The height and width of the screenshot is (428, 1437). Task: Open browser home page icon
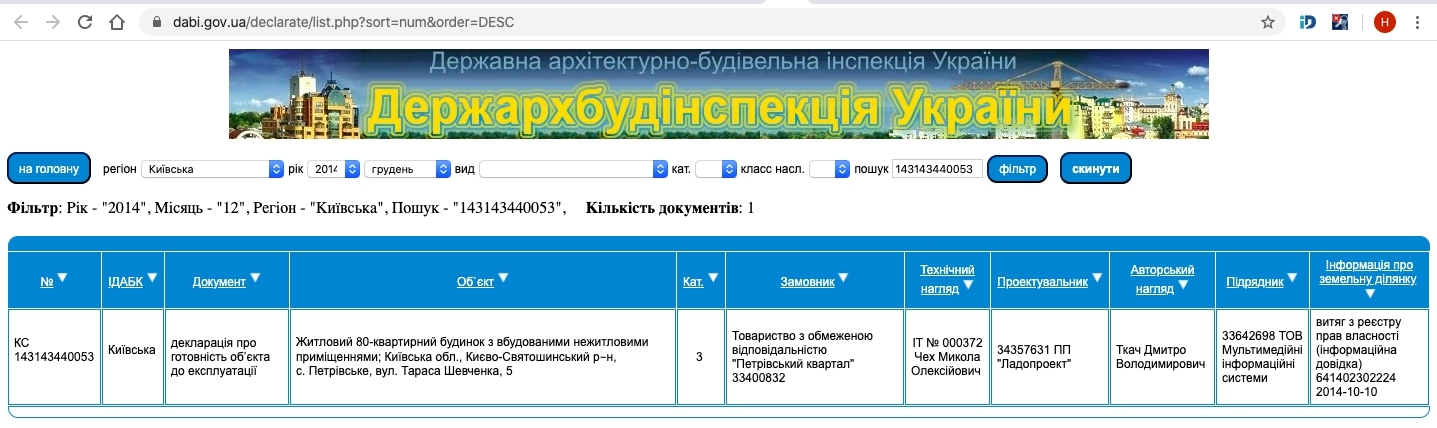(117, 21)
